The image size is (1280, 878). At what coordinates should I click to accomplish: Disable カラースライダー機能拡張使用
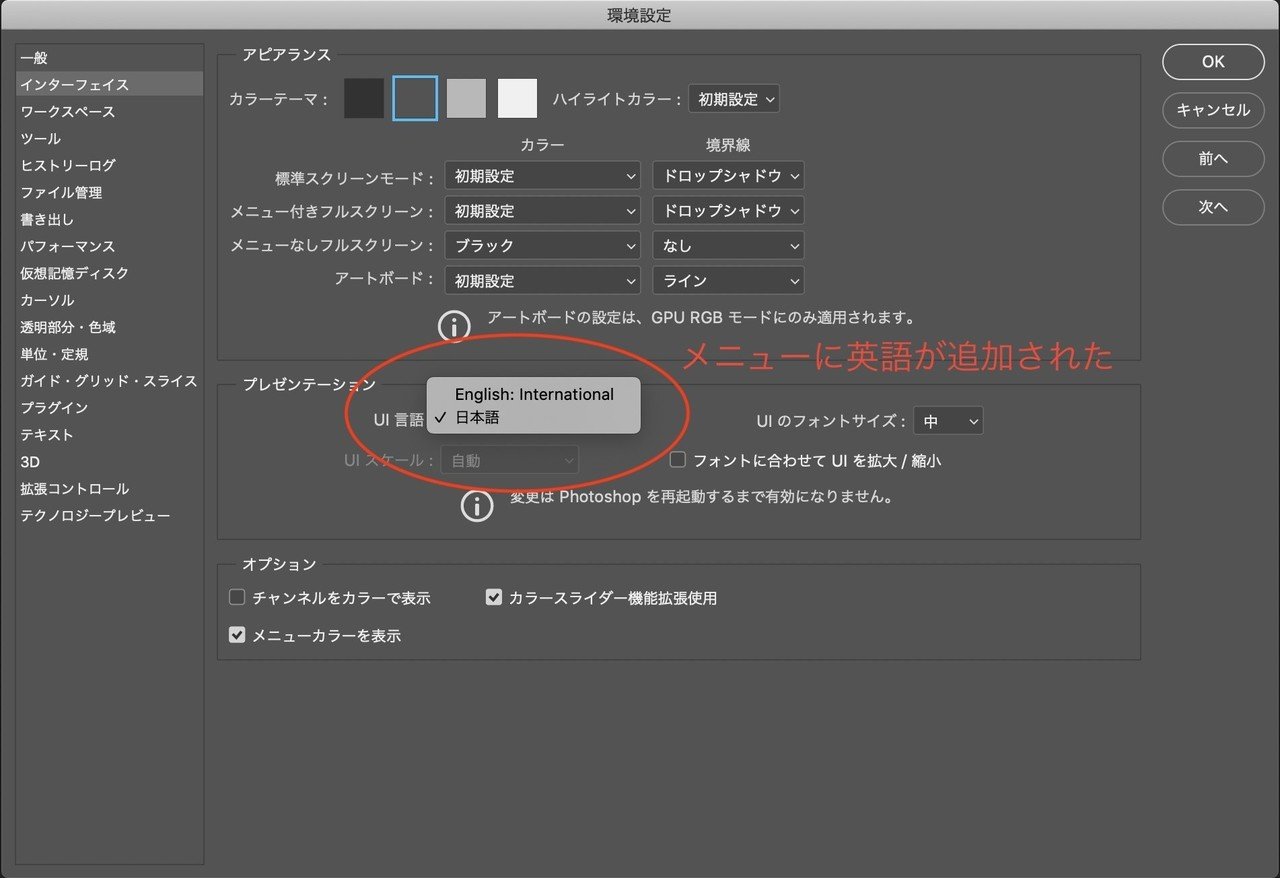(x=493, y=597)
